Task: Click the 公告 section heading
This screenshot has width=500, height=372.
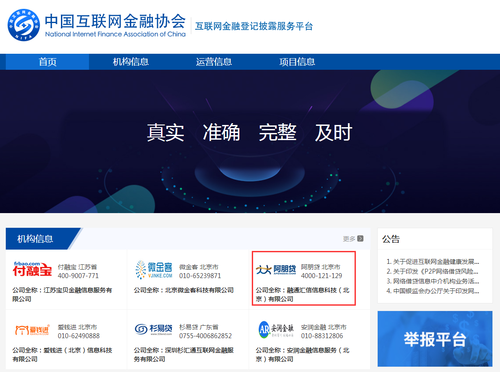Action: tap(391, 239)
